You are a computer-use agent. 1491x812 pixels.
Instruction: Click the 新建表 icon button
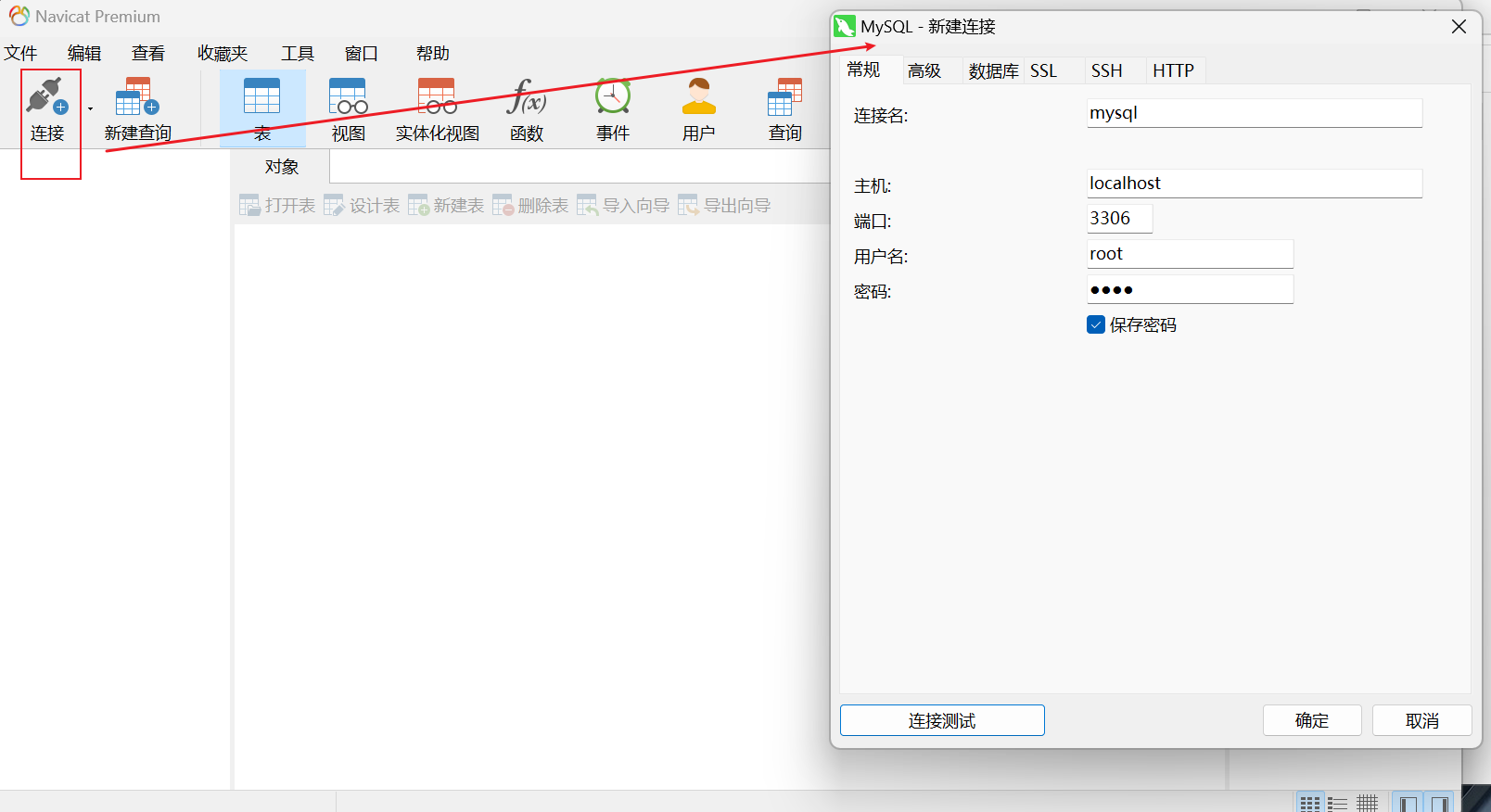(446, 205)
